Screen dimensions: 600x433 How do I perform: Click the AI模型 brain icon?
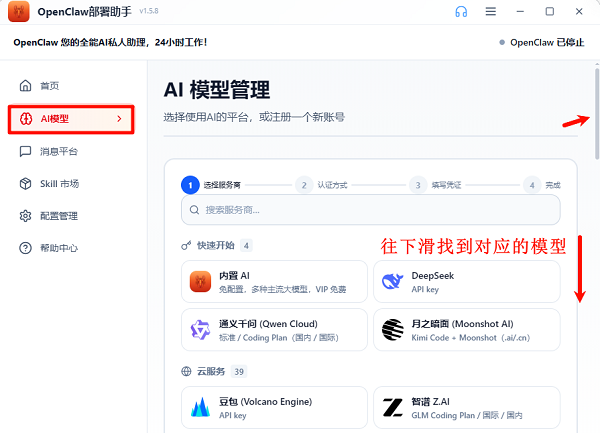[26, 119]
